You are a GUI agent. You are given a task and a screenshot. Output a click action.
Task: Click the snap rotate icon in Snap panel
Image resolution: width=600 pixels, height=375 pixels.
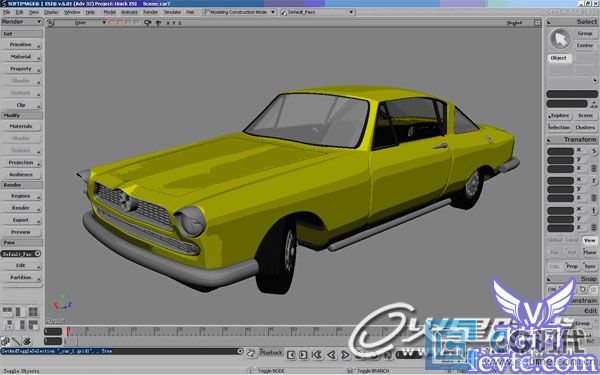[583, 290]
